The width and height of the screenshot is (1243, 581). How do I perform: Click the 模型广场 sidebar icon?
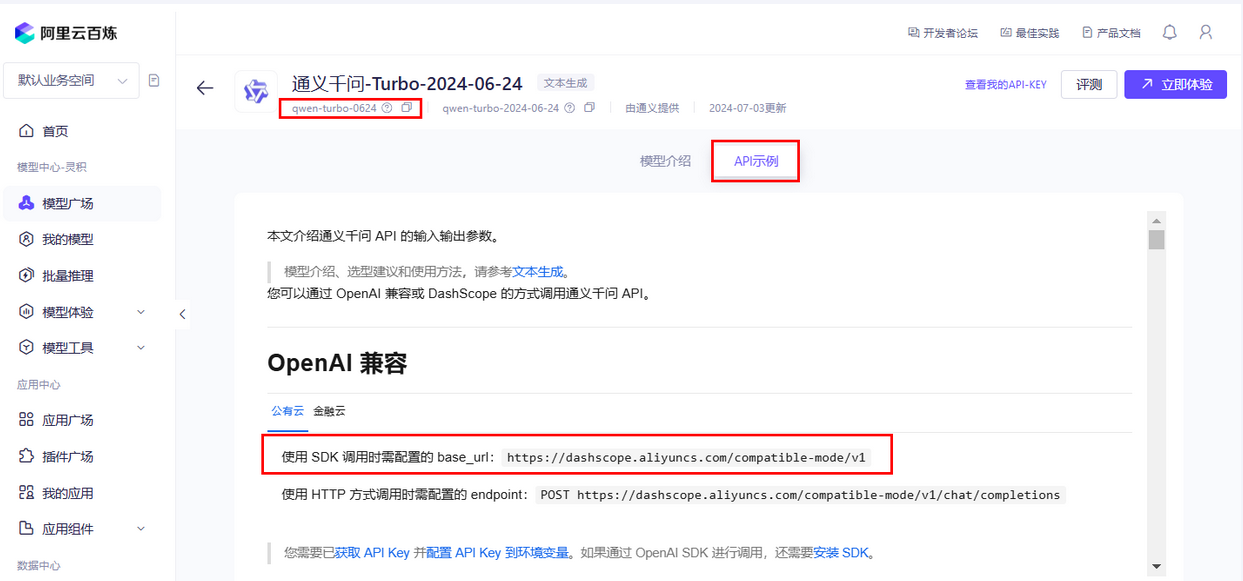tap(26, 203)
